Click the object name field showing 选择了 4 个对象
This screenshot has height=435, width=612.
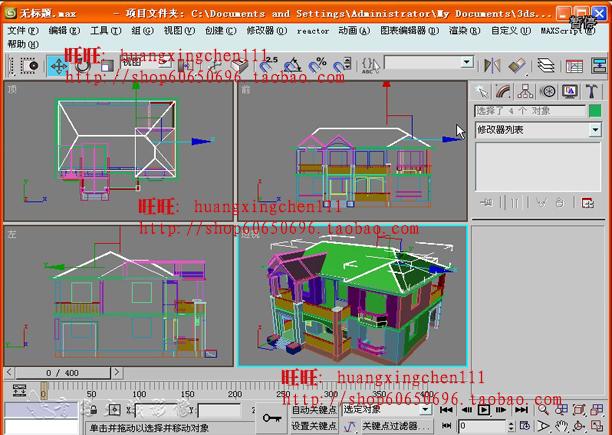click(530, 111)
